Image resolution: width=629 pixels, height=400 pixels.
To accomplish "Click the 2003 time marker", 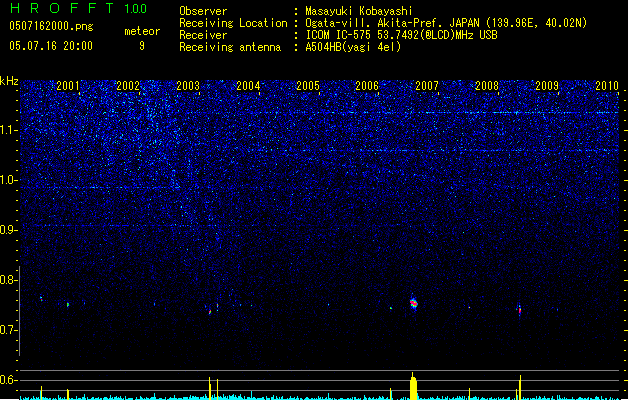I will point(188,86).
